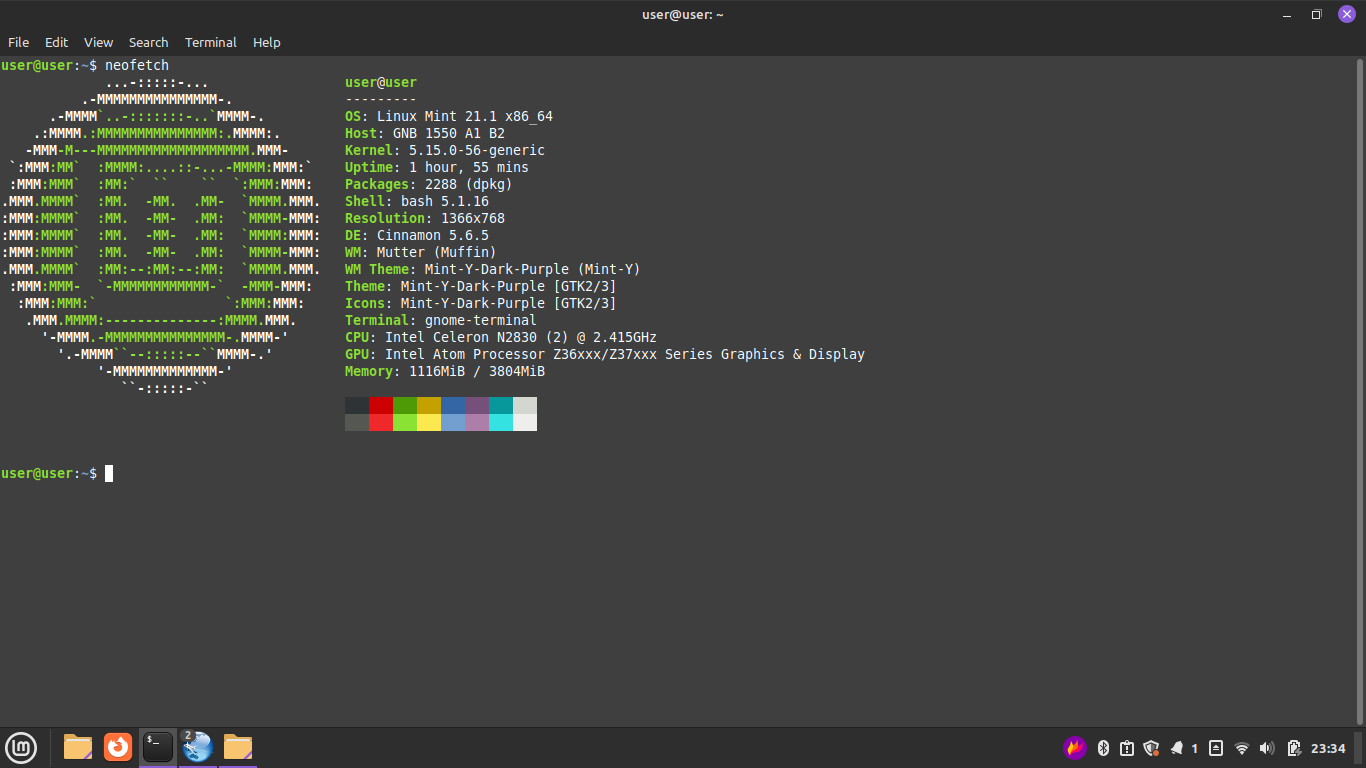This screenshot has width=1366, height=768.
Task: Click the "user@user" header above the dashes
Action: point(381,82)
